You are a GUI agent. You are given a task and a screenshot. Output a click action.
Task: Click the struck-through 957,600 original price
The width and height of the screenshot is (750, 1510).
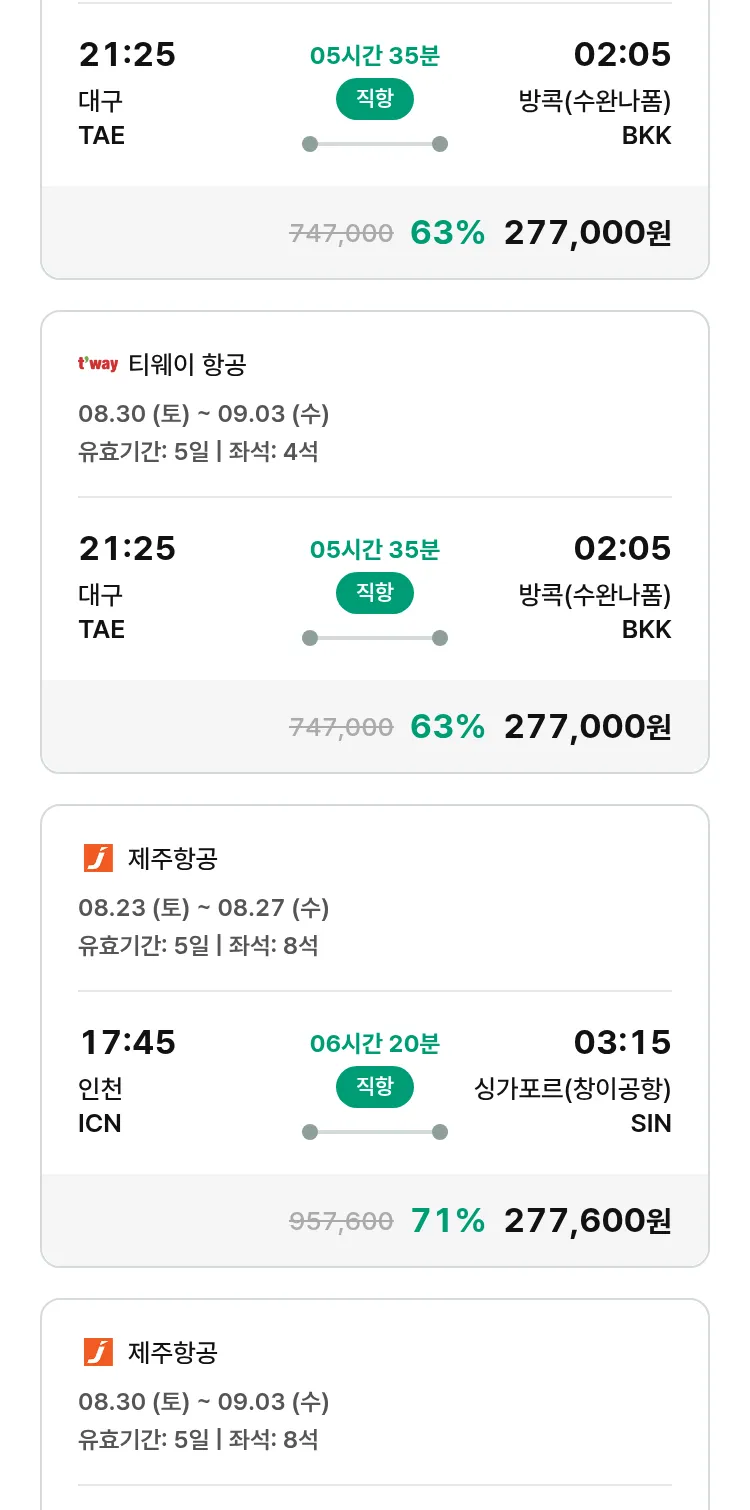[x=341, y=1221]
